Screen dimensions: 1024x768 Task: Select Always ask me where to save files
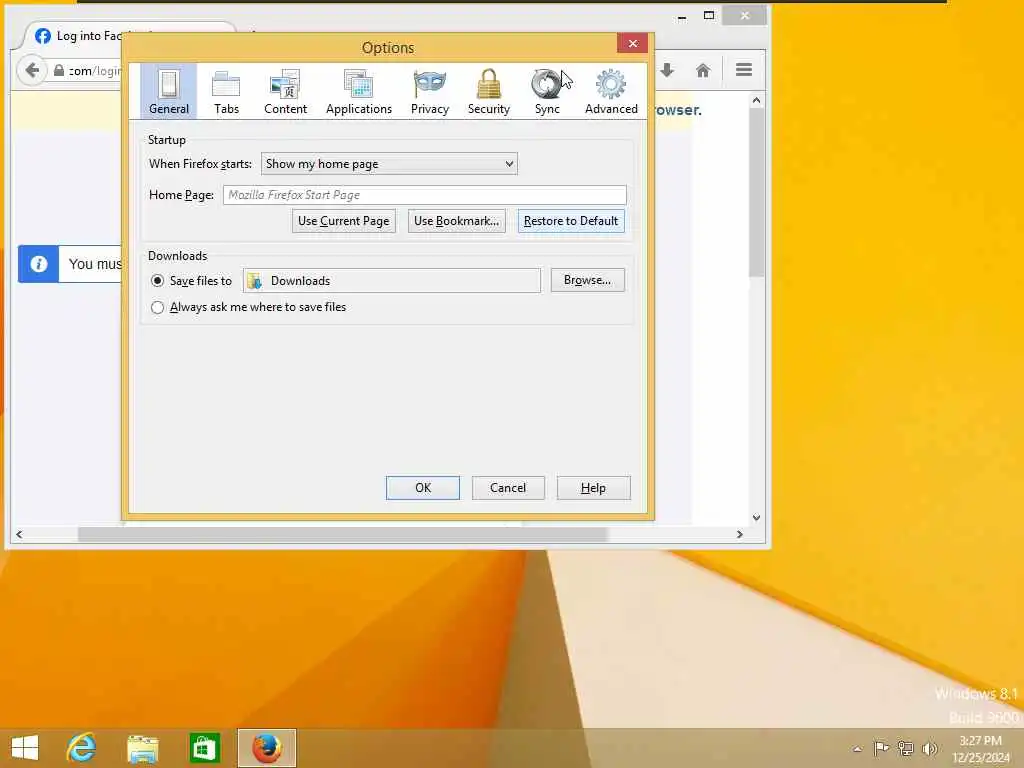pos(157,307)
